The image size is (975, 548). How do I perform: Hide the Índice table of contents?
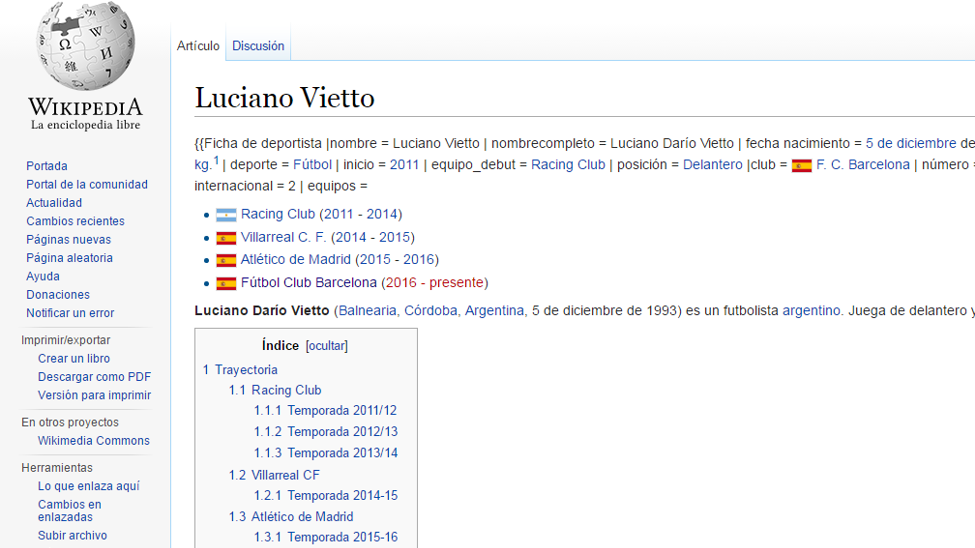point(326,346)
